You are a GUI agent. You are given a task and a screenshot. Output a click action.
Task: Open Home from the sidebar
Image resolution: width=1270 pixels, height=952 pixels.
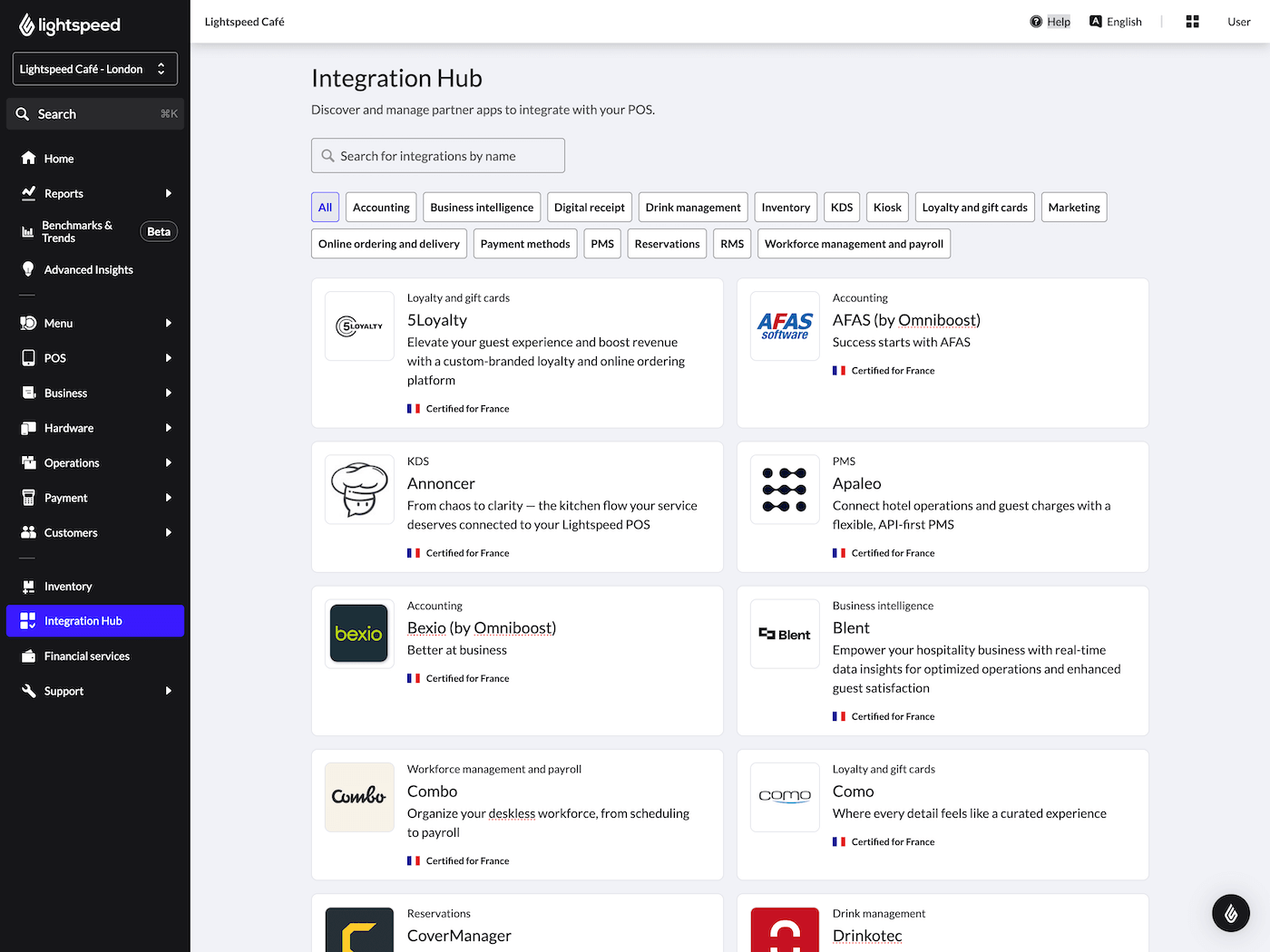(58, 158)
